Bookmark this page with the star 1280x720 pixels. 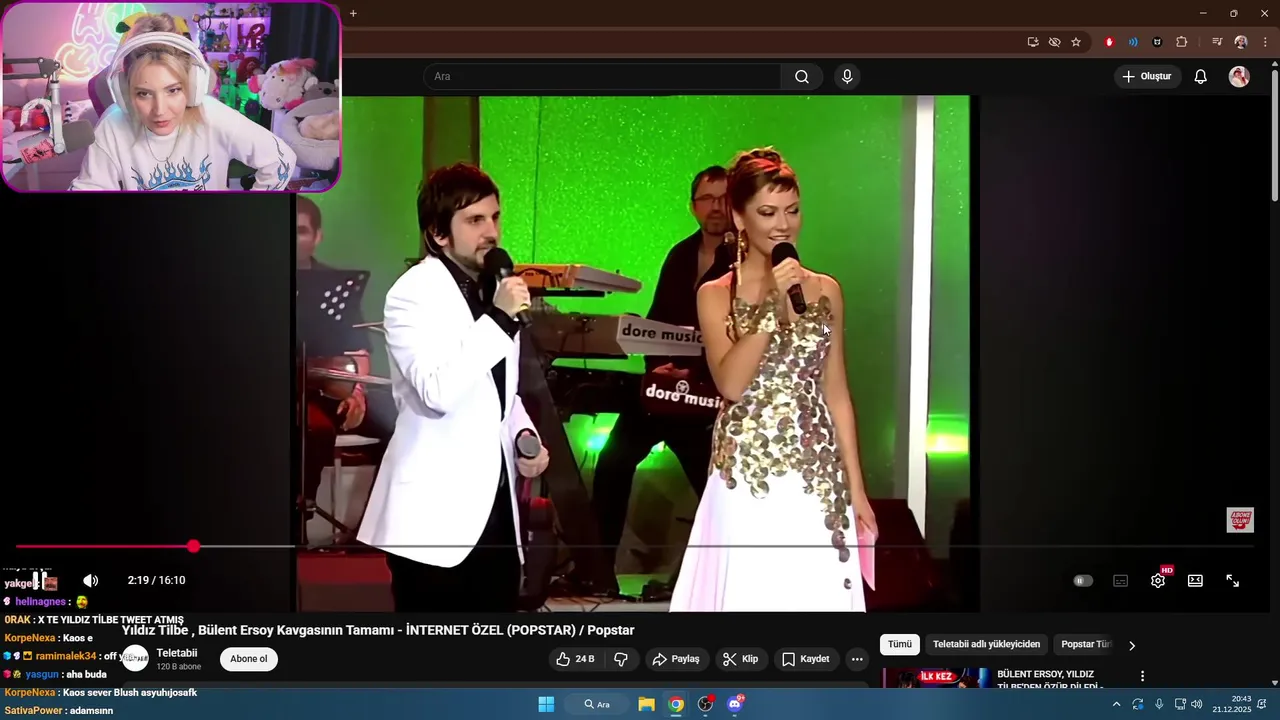click(1076, 42)
